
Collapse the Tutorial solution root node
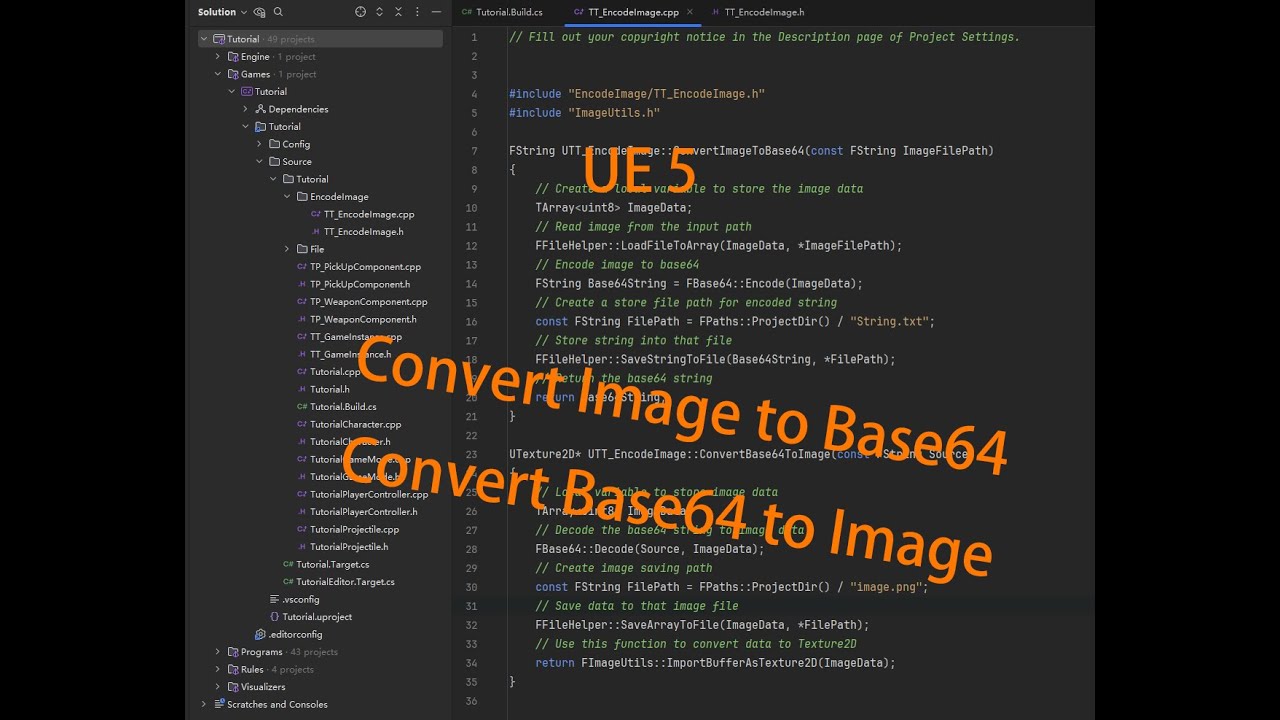tap(205, 39)
